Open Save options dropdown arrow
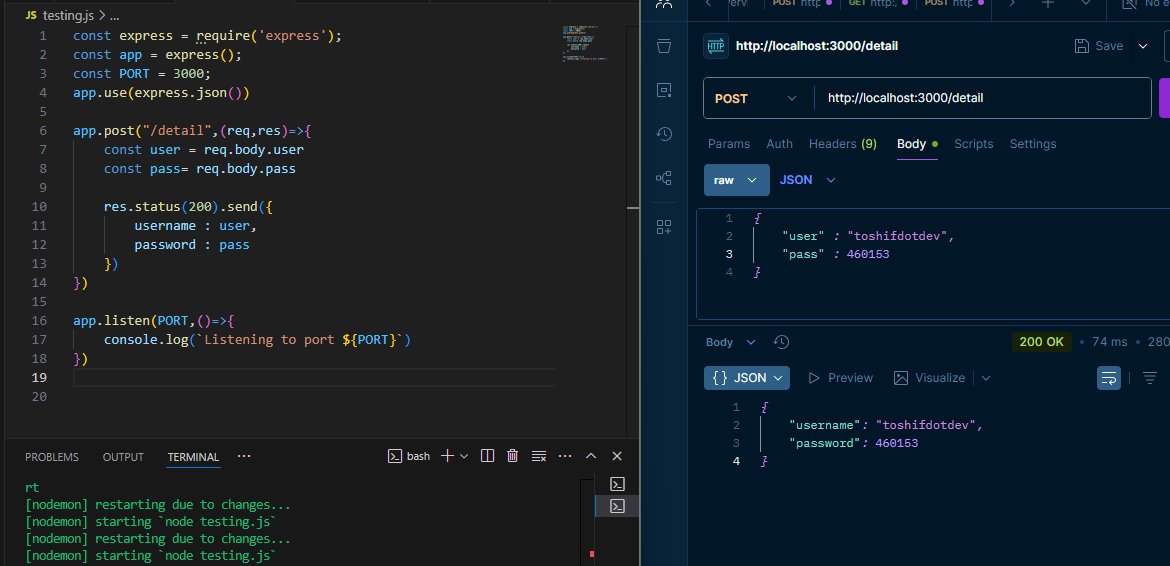The image size is (1170, 566). (x=1142, y=46)
